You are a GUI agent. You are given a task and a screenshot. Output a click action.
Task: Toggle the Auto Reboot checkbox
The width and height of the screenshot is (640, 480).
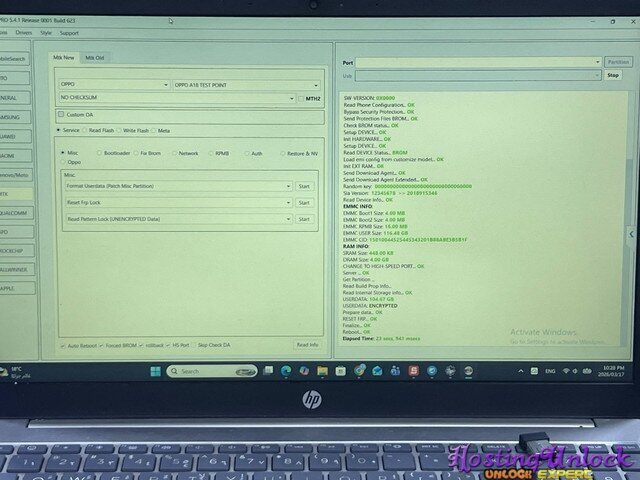61,344
